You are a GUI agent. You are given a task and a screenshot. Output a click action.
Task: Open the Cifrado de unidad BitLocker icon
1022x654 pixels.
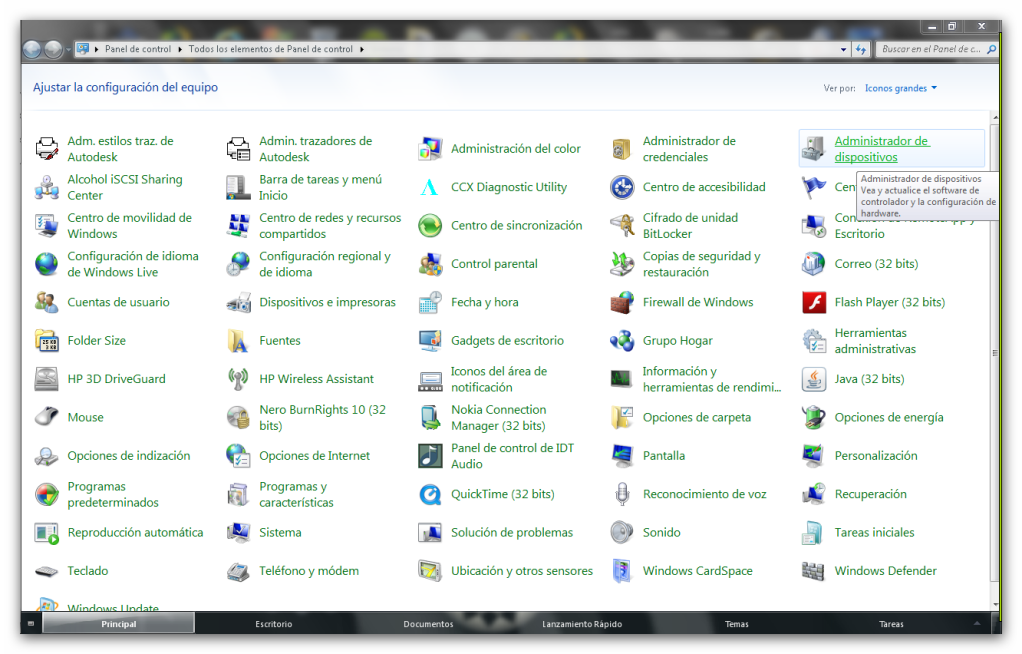(622, 226)
